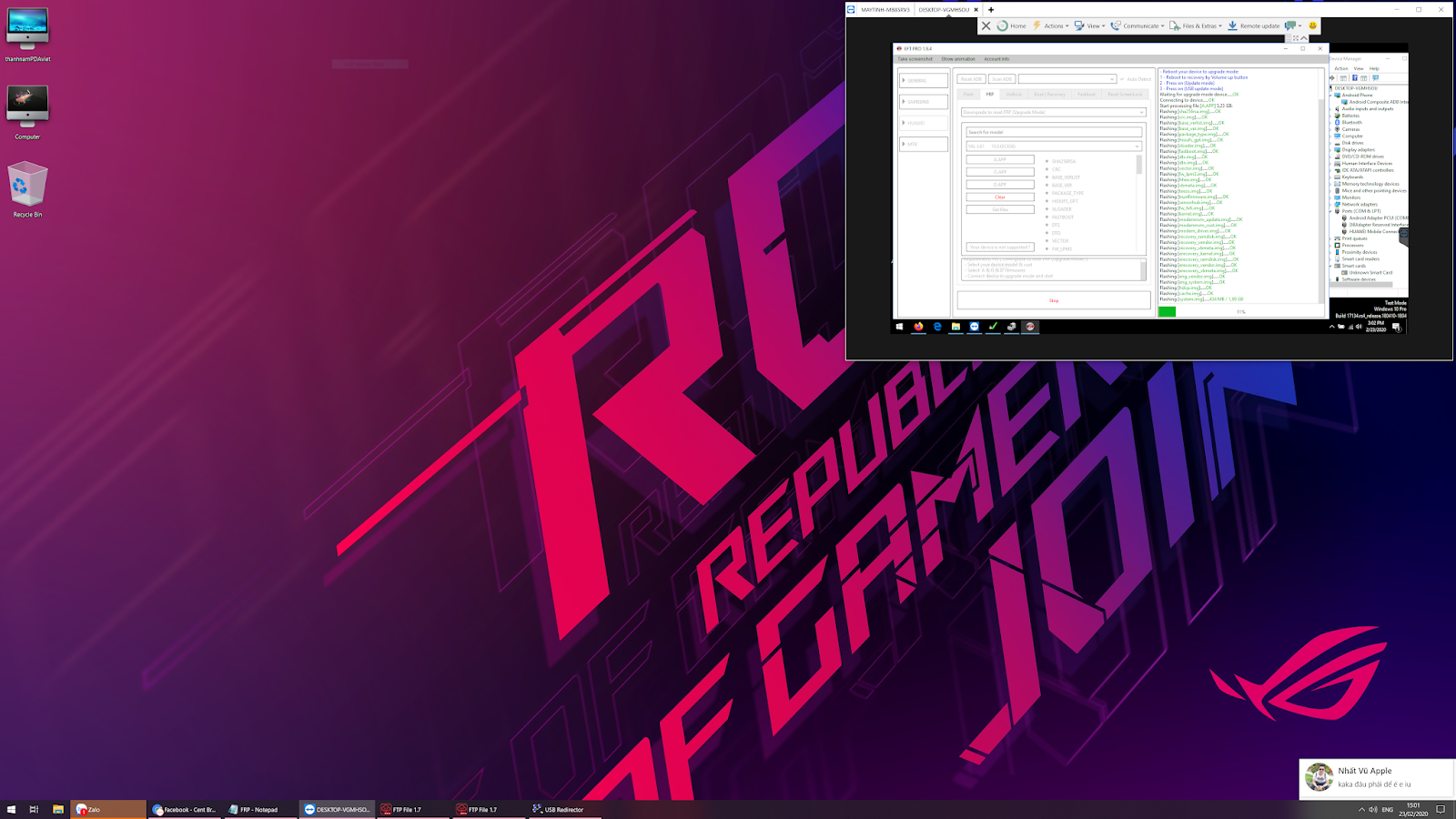Open the Nhật Vũ Apple Zalo notification
This screenshot has width=1456, height=819.
click(1378, 778)
